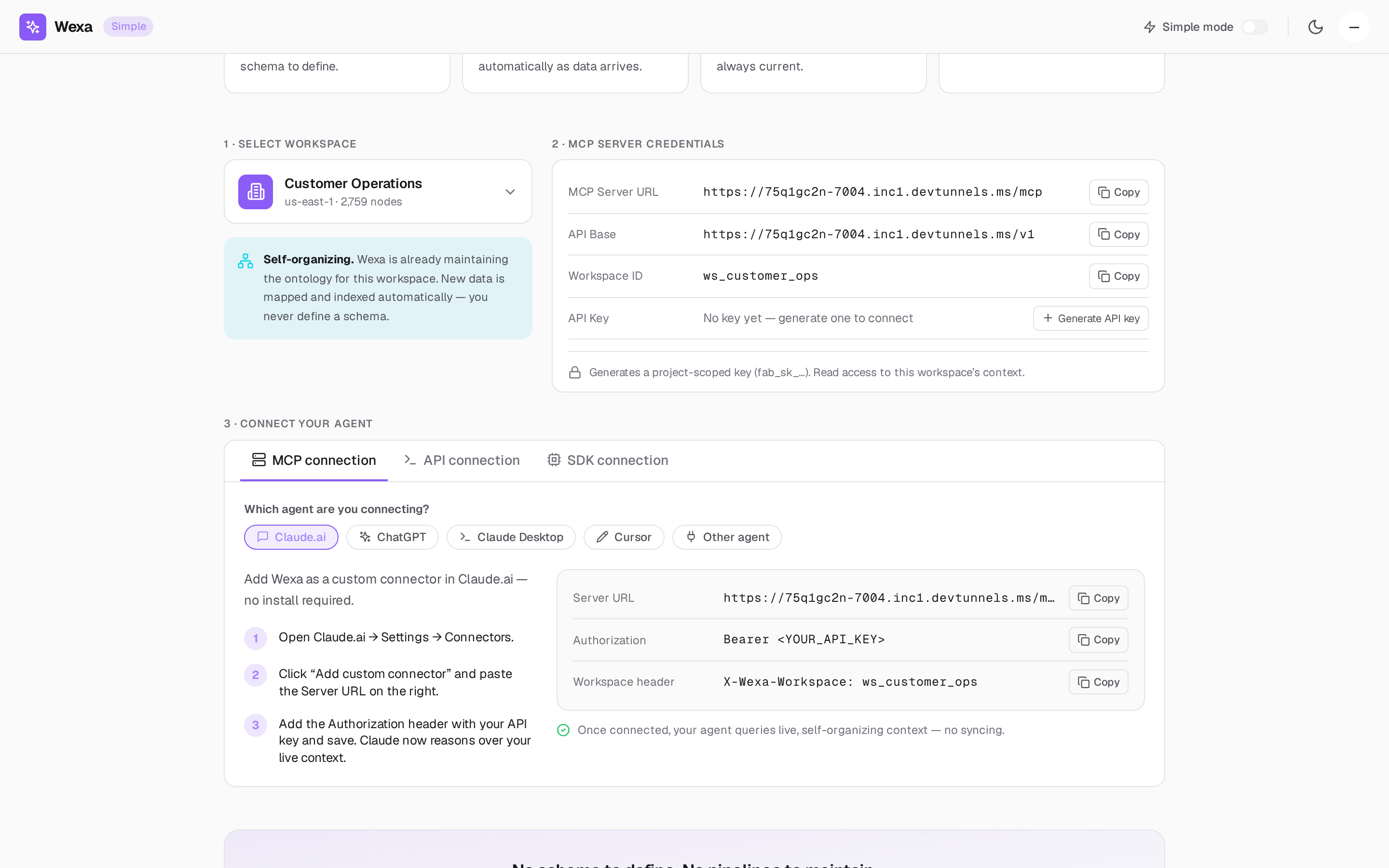
Task: Click the truncated Server URL in the connector panel
Action: [888, 598]
